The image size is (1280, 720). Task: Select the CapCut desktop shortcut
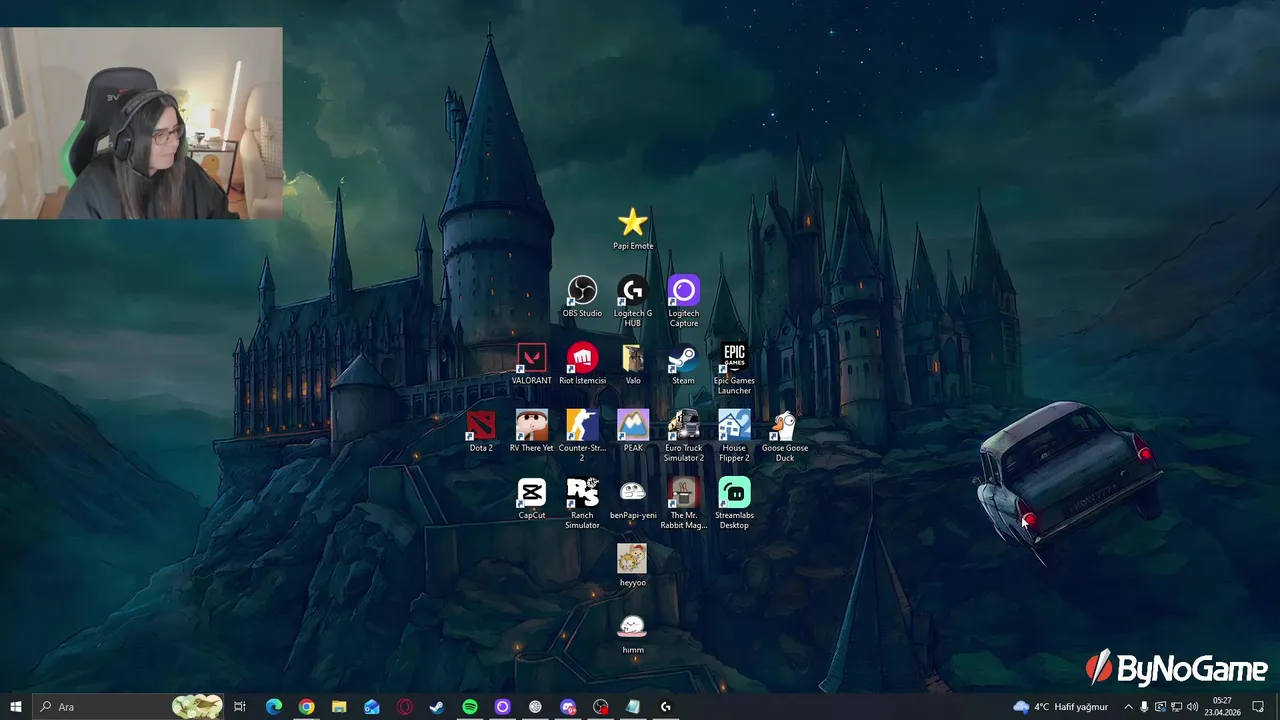click(x=532, y=498)
